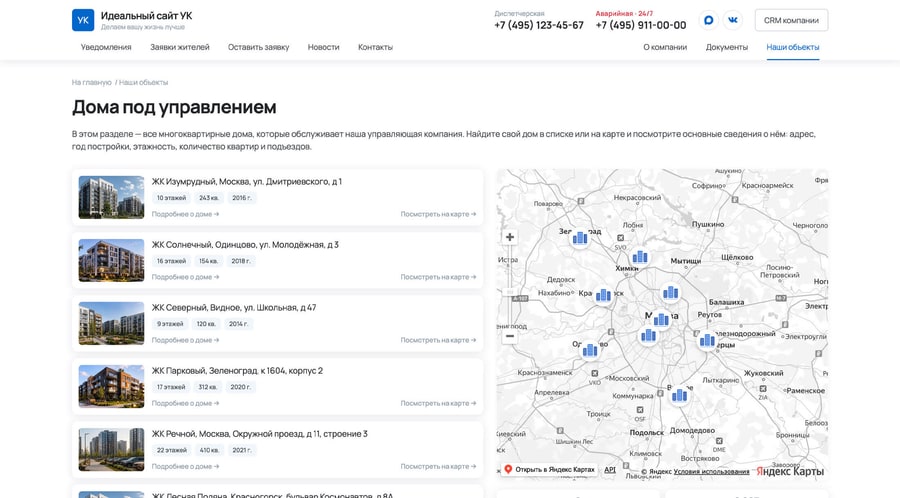Go back via На главную breadcrumb

[92, 82]
